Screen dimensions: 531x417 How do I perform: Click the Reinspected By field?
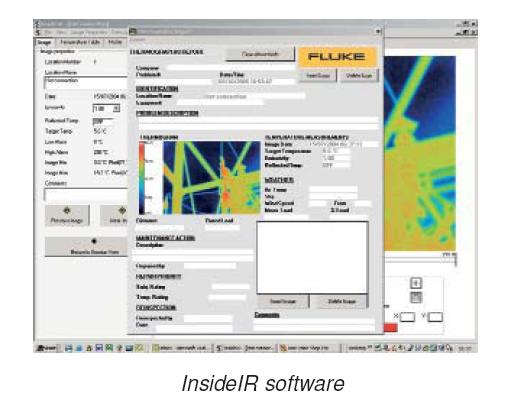tap(208, 318)
